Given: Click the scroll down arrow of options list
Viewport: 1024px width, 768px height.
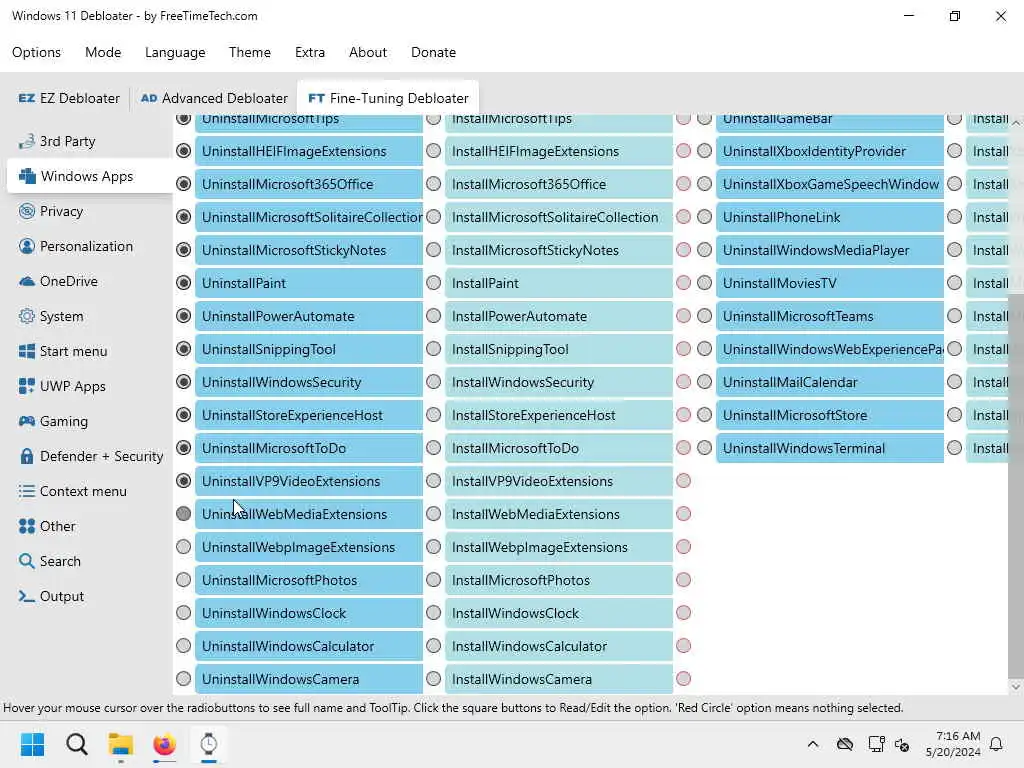Looking at the screenshot, I should tap(1016, 686).
